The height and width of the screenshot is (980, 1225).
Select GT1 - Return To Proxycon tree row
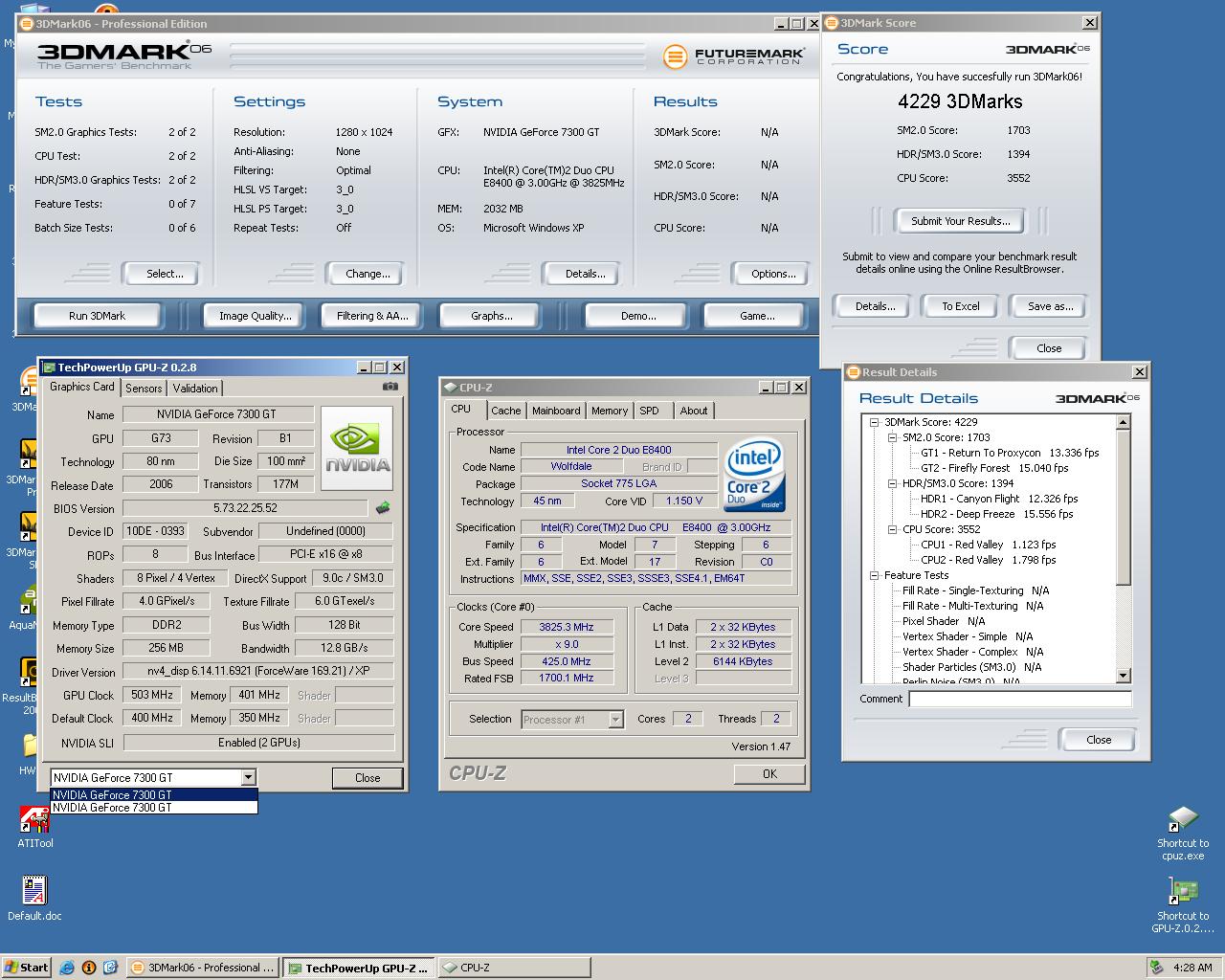click(x=1010, y=453)
